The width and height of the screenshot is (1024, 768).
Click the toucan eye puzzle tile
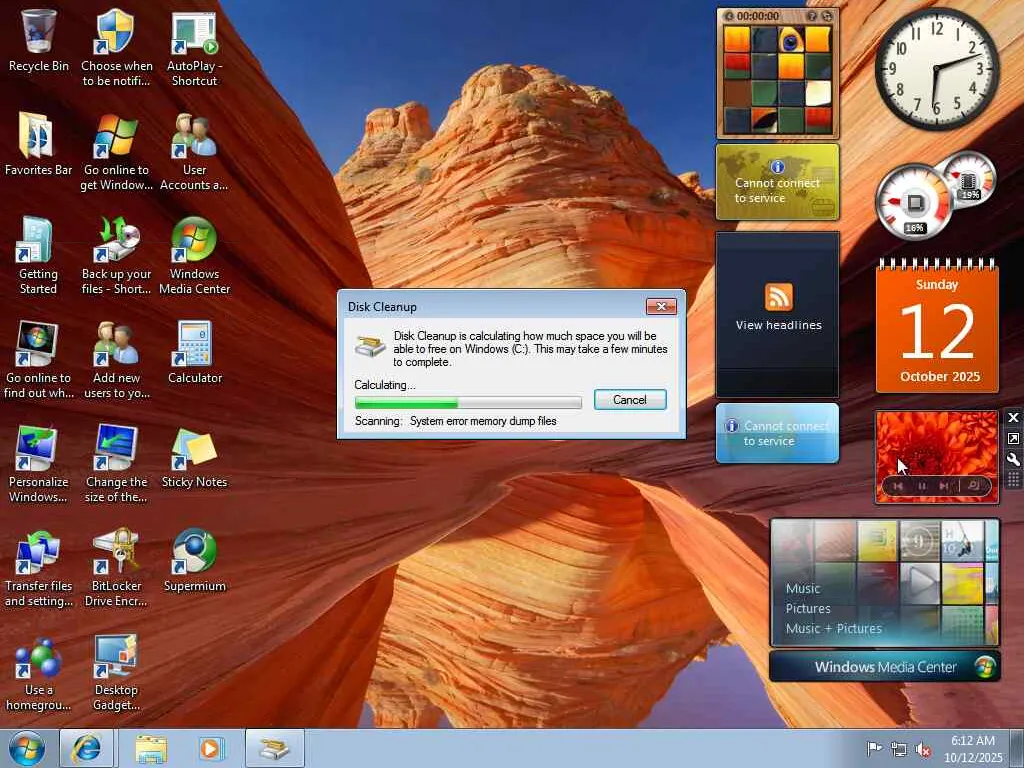(791, 40)
